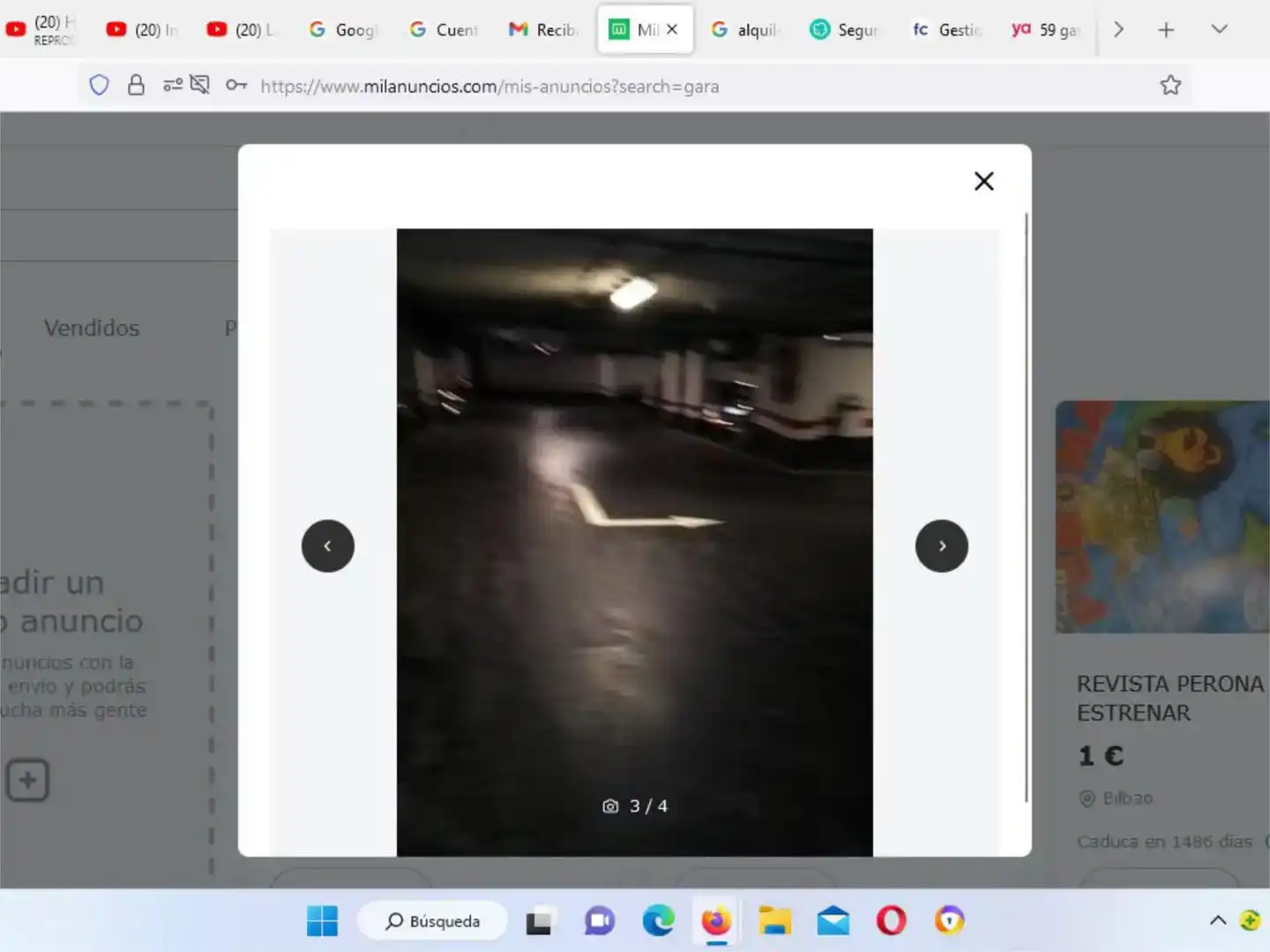Close the active Milanuncios tab
This screenshot has width=1270, height=952.
(672, 29)
